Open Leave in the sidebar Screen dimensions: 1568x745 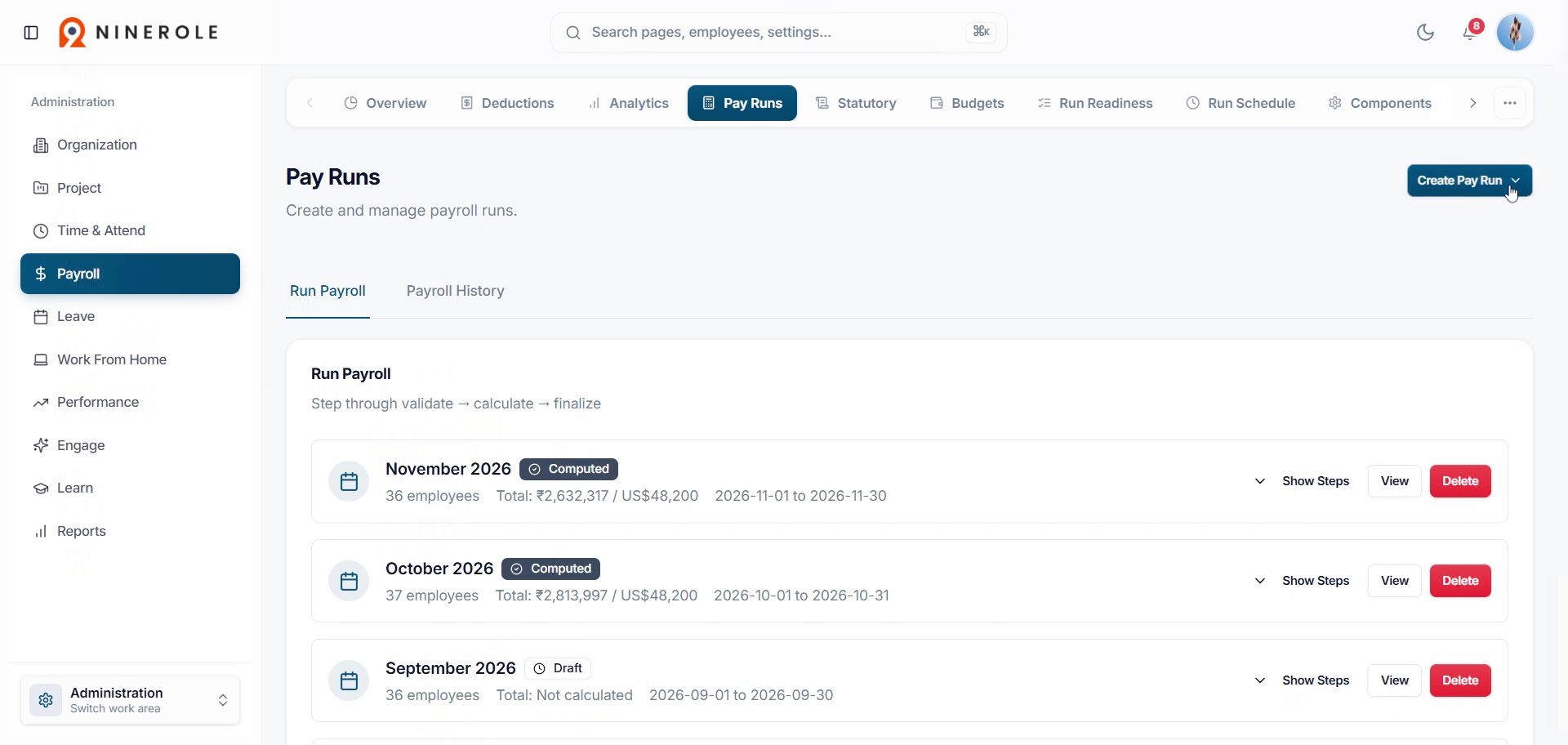(x=130, y=317)
